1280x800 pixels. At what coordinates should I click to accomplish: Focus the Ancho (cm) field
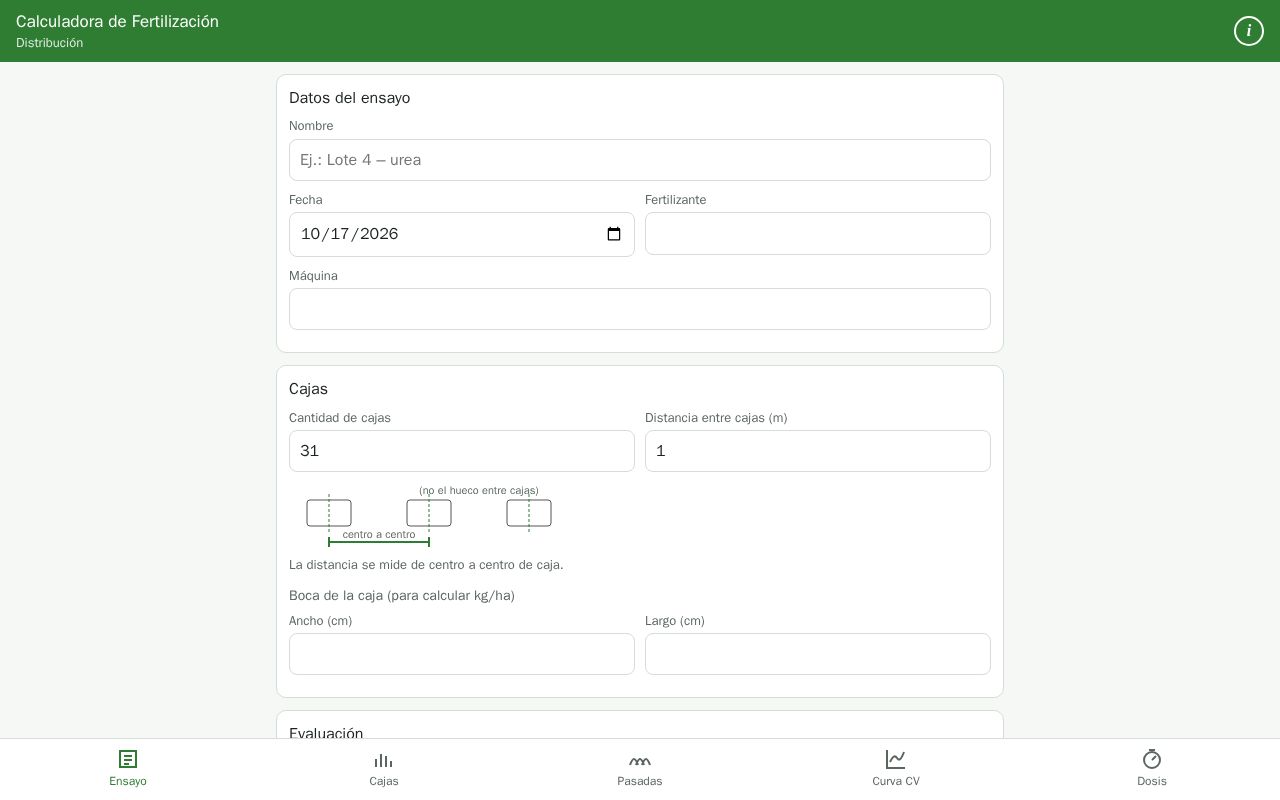462,654
